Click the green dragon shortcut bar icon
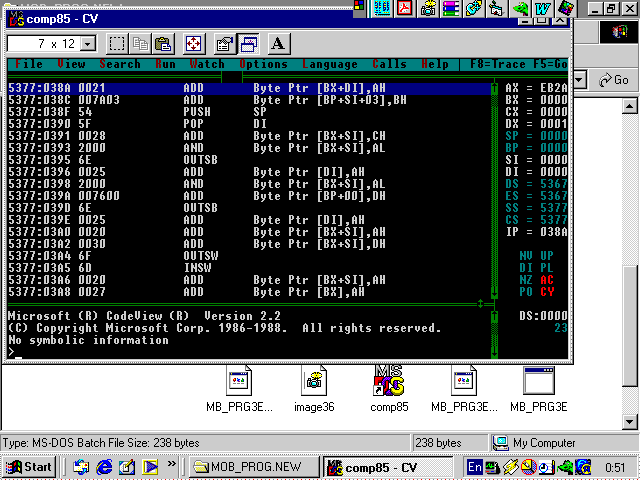This screenshot has width=640, height=481. [520, 8]
